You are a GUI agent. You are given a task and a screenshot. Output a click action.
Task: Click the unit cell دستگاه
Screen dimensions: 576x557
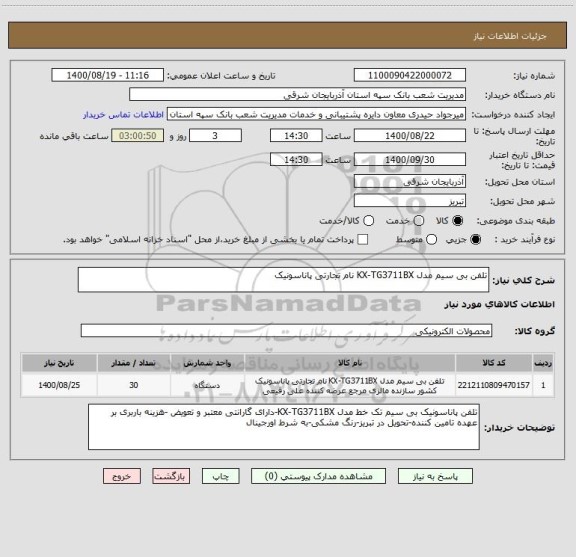point(207,385)
